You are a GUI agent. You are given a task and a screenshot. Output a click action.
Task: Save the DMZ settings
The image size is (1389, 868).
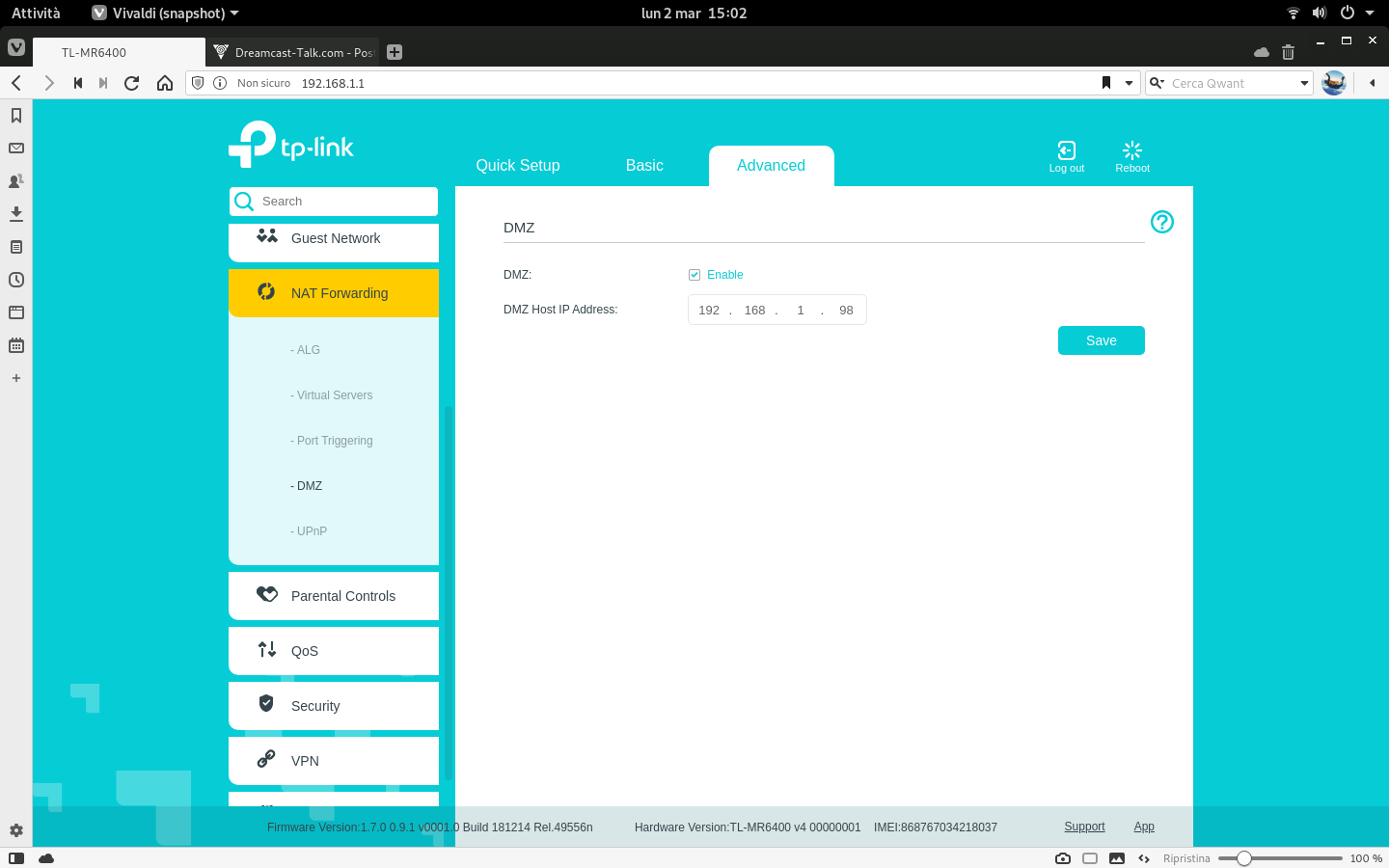pos(1102,340)
